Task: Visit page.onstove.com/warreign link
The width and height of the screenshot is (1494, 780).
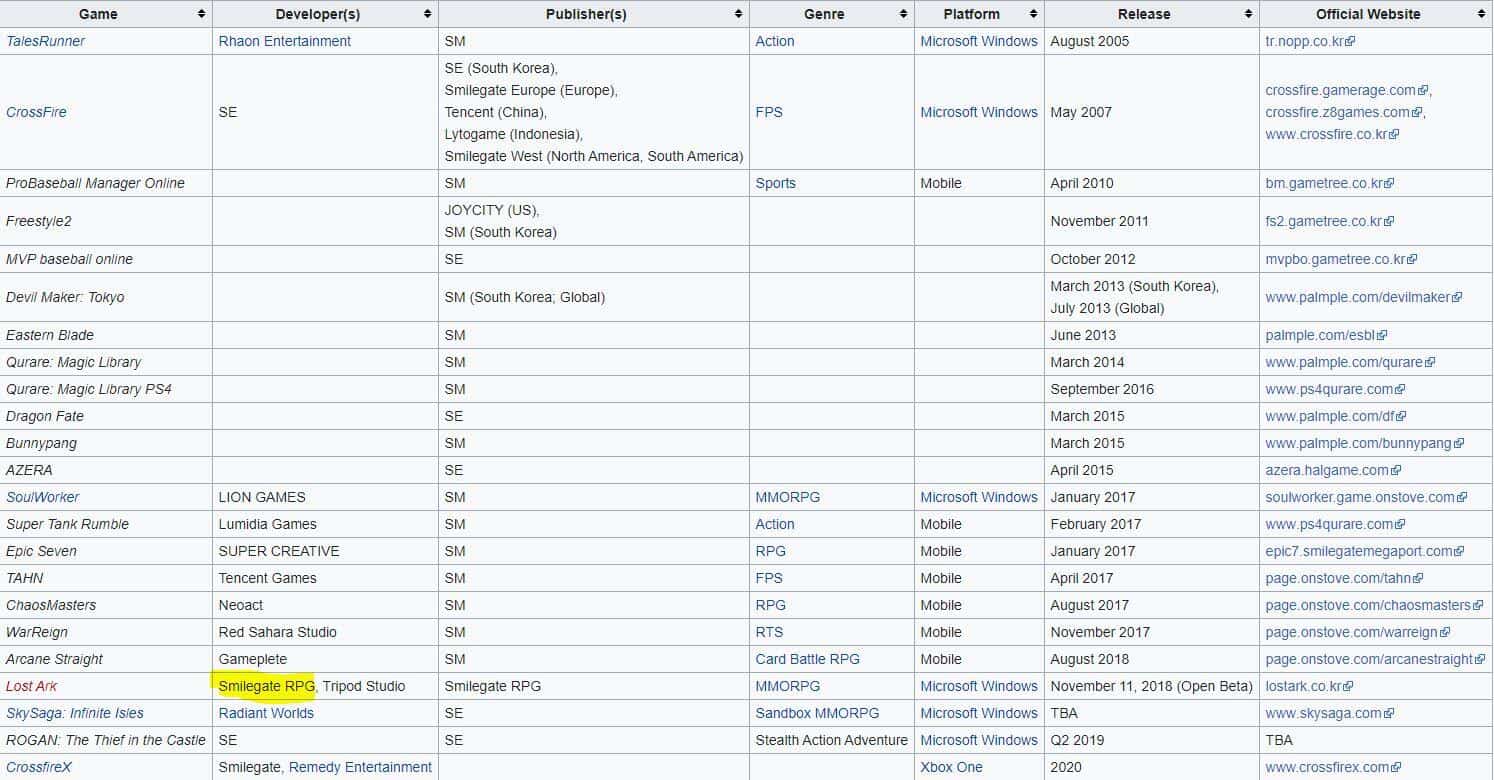Action: tap(1358, 632)
